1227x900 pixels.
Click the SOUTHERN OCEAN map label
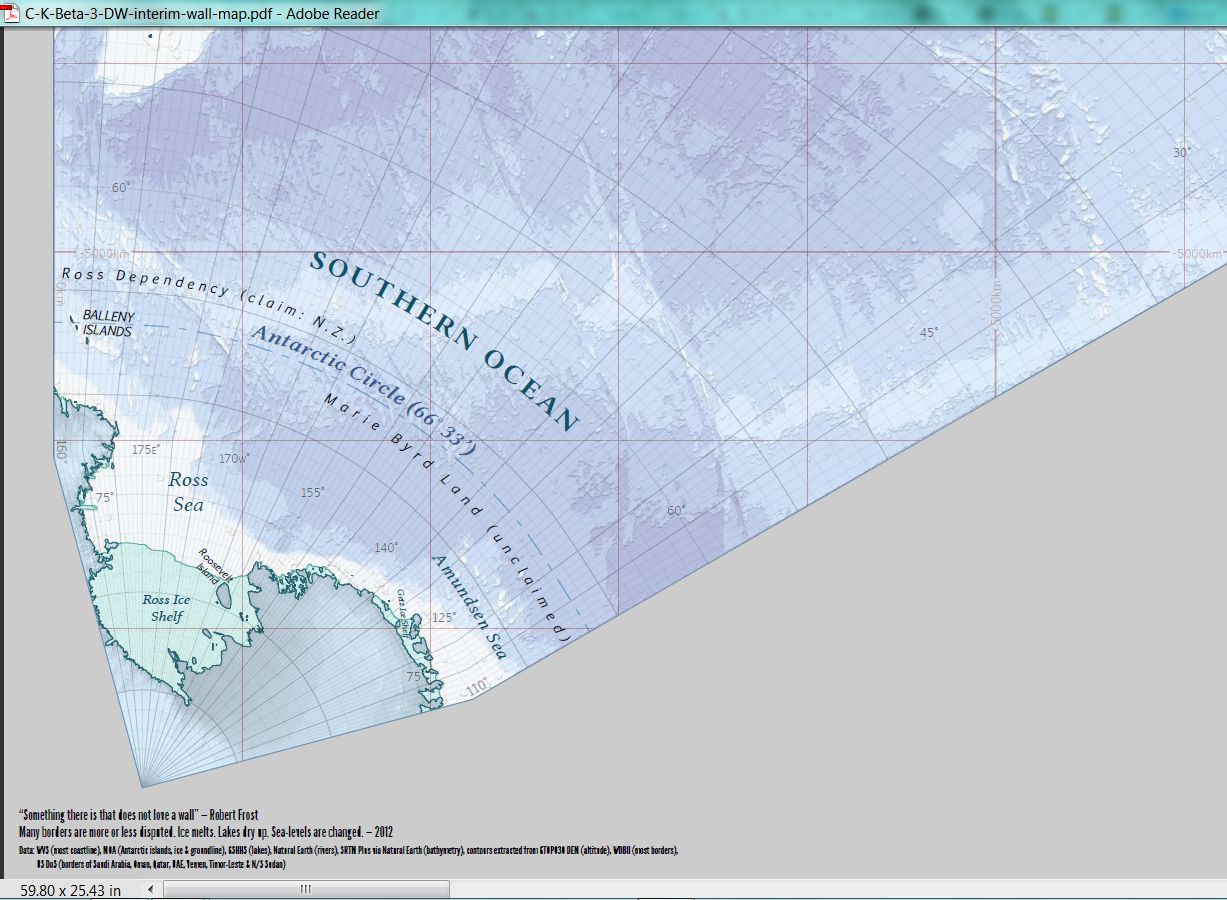click(444, 340)
